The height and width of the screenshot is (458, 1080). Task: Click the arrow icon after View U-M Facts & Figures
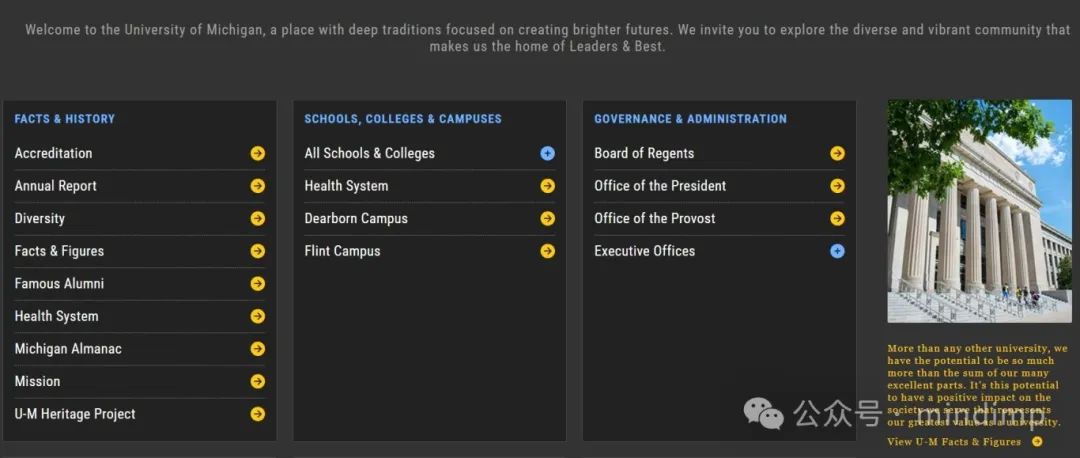(1037, 441)
